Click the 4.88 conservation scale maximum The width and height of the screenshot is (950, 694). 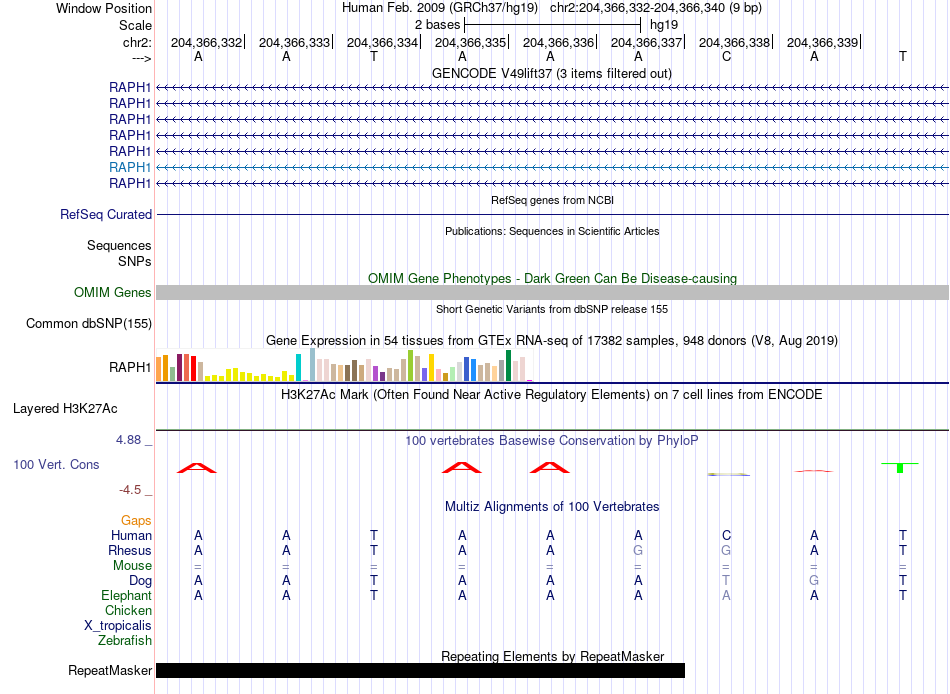pyautogui.click(x=128, y=440)
